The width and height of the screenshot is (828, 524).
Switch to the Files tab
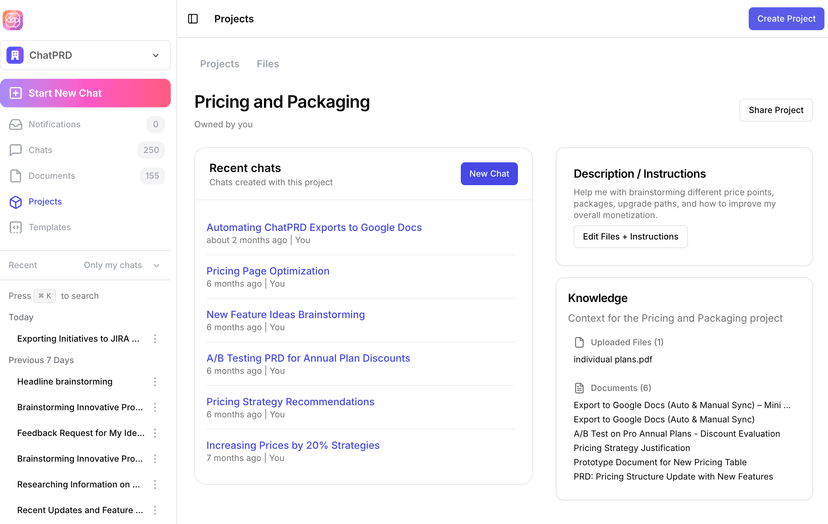(x=268, y=64)
